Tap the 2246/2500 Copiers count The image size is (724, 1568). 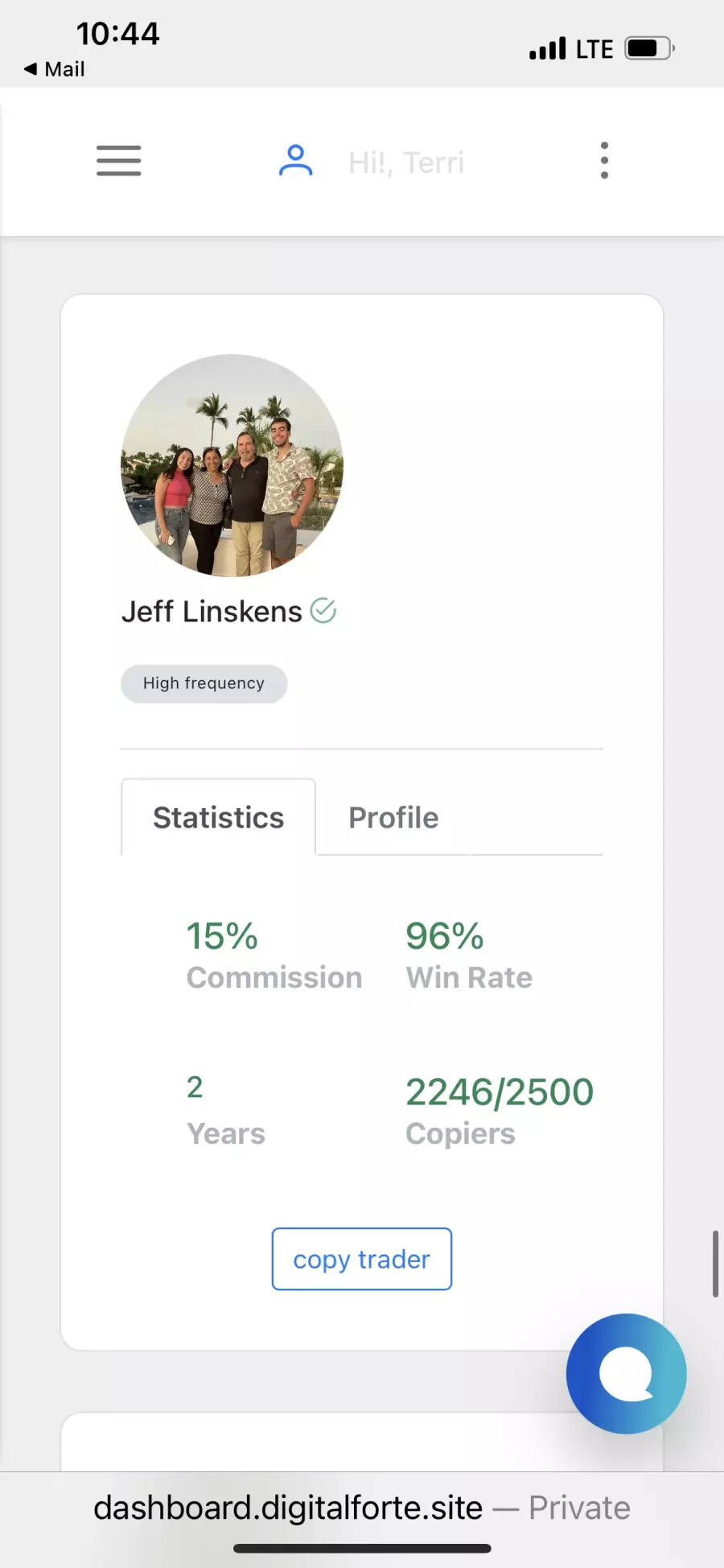(500, 1111)
